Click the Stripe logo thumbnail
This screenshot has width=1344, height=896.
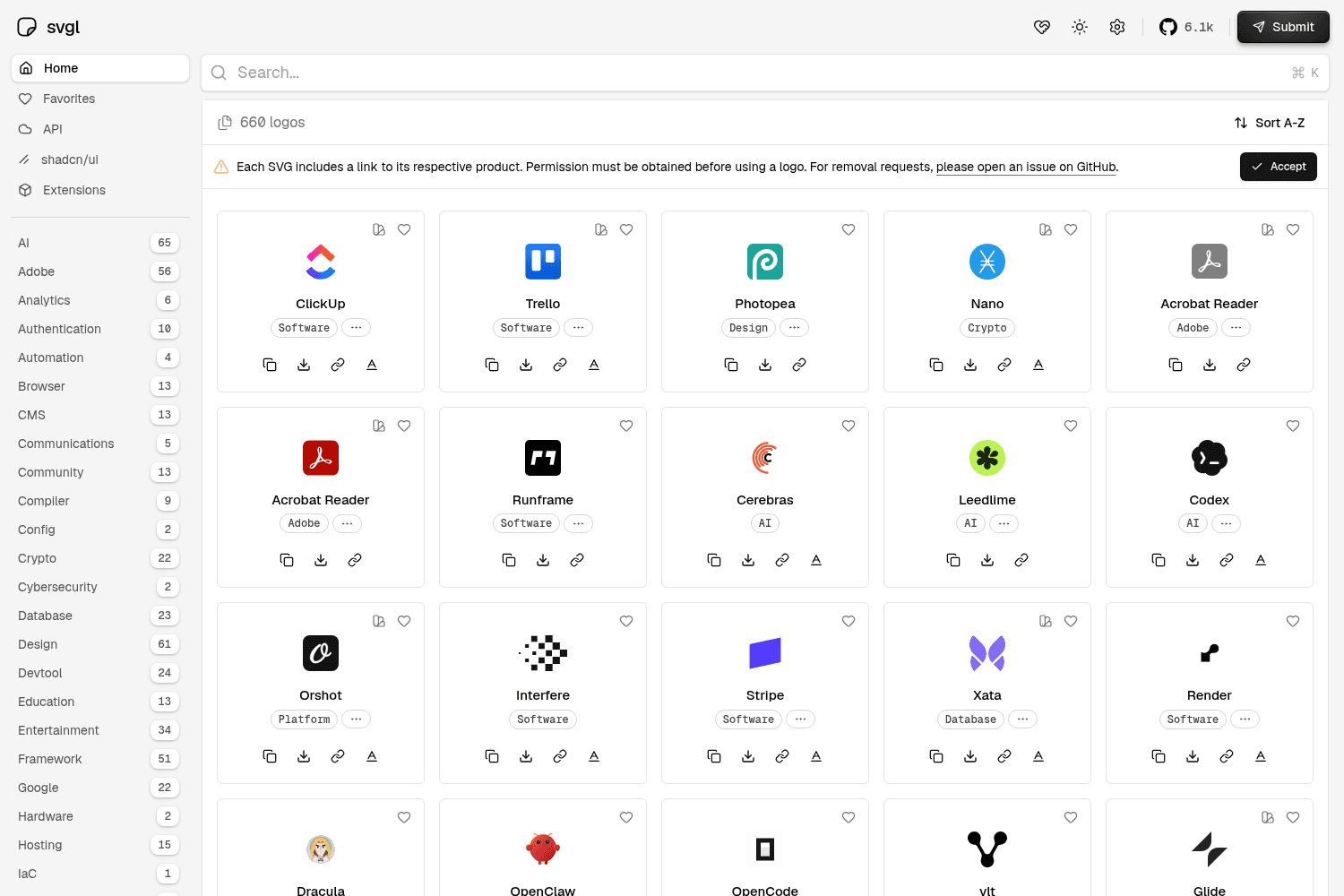coord(765,653)
